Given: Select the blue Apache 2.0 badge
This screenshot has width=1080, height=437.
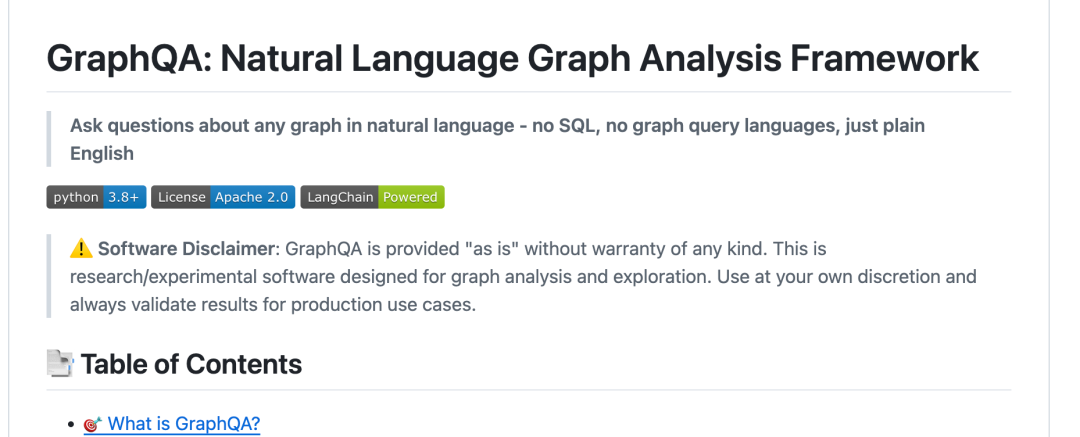Looking at the screenshot, I should point(252,197).
